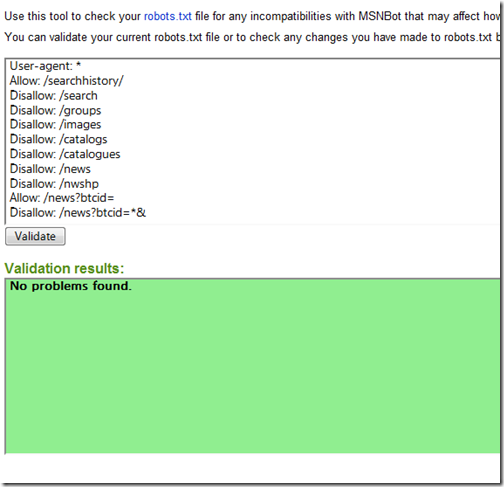The width and height of the screenshot is (504, 487).
Task: Click the 'Disallow: /search' line
Action: 54,96
